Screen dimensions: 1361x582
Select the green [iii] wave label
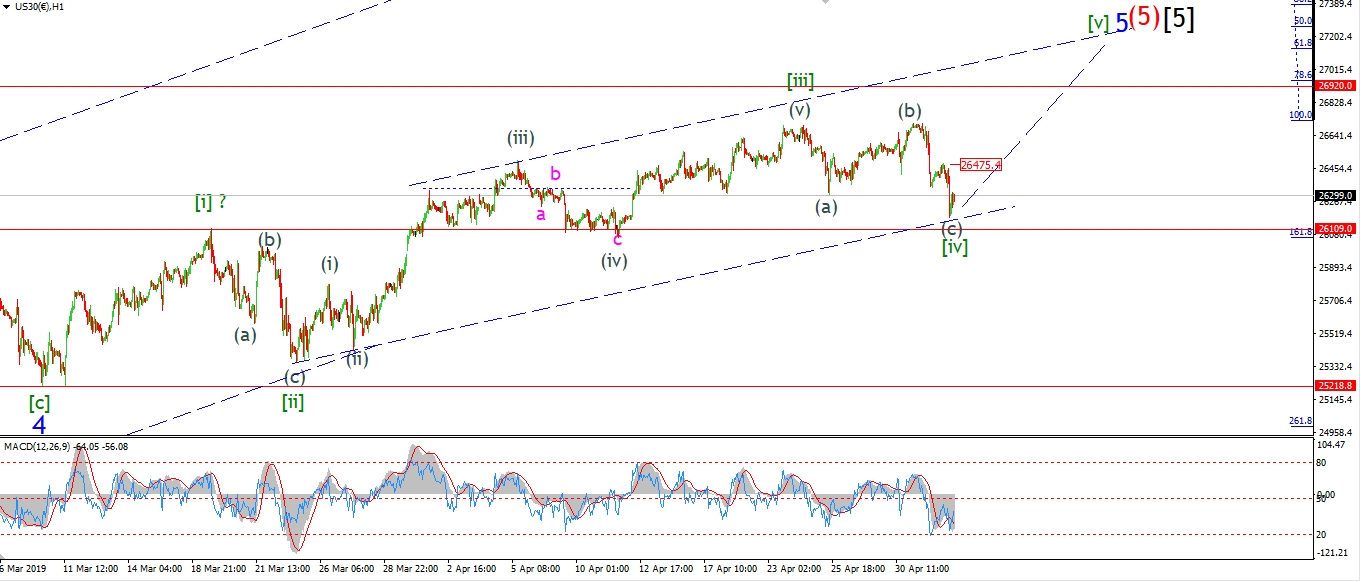[x=799, y=81]
